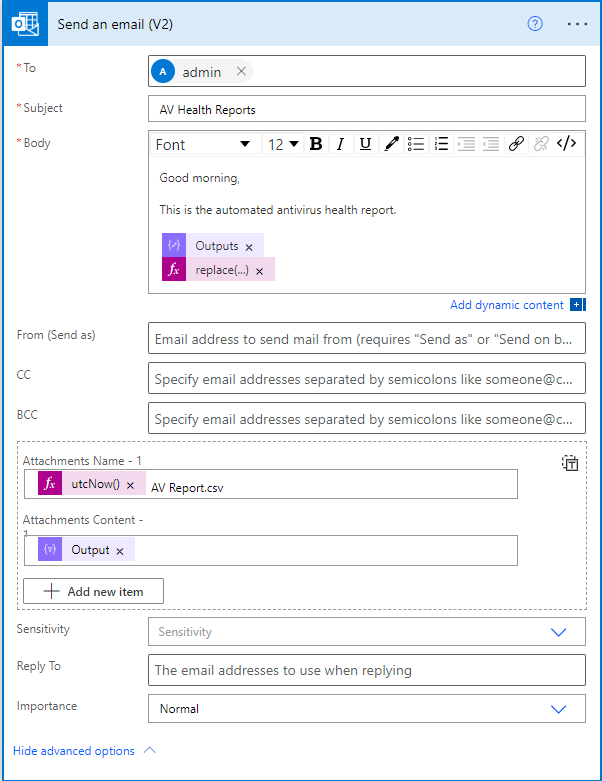The height and width of the screenshot is (781, 602).
Task: Remove the admin recipient from To
Action: coord(241,72)
